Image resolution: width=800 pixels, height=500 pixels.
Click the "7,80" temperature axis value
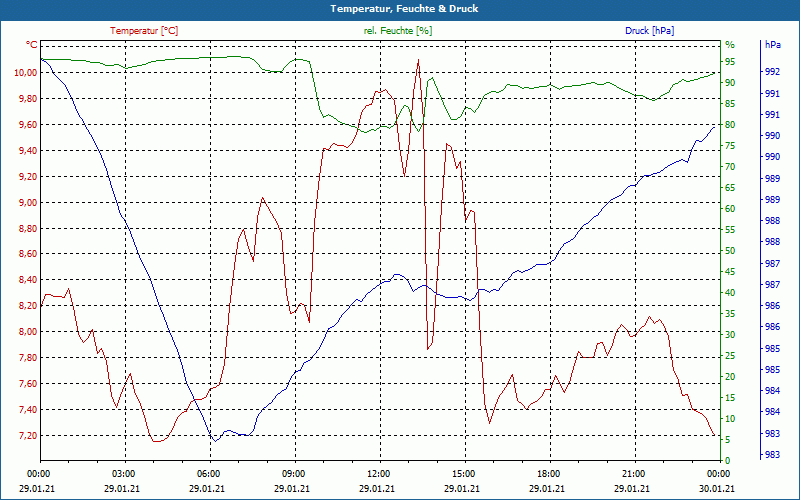pos(28,358)
